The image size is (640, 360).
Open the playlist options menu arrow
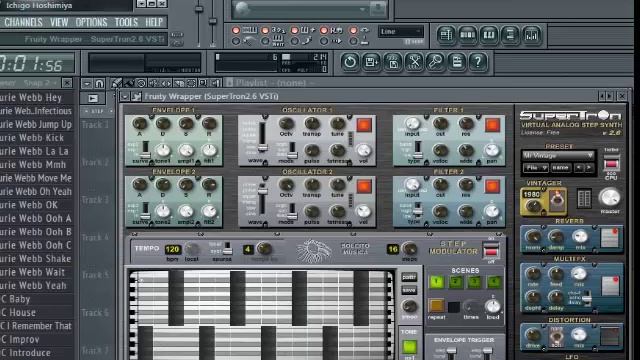87,84
